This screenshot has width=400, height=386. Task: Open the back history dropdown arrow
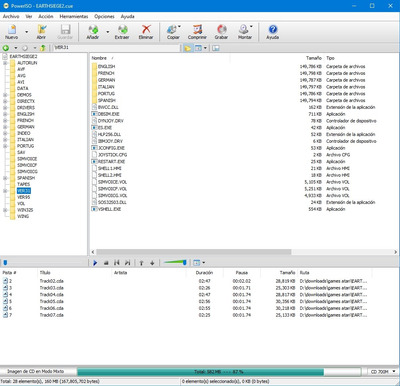15,48
